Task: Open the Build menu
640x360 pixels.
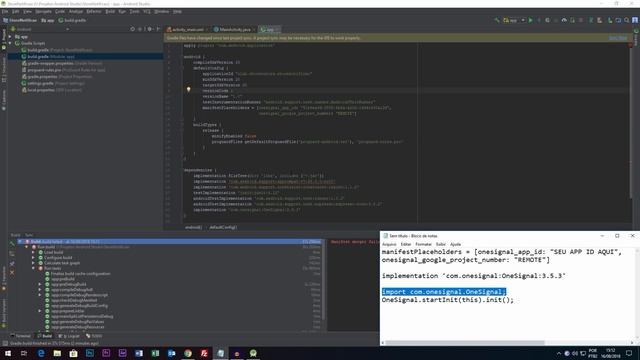Action: 110,11
